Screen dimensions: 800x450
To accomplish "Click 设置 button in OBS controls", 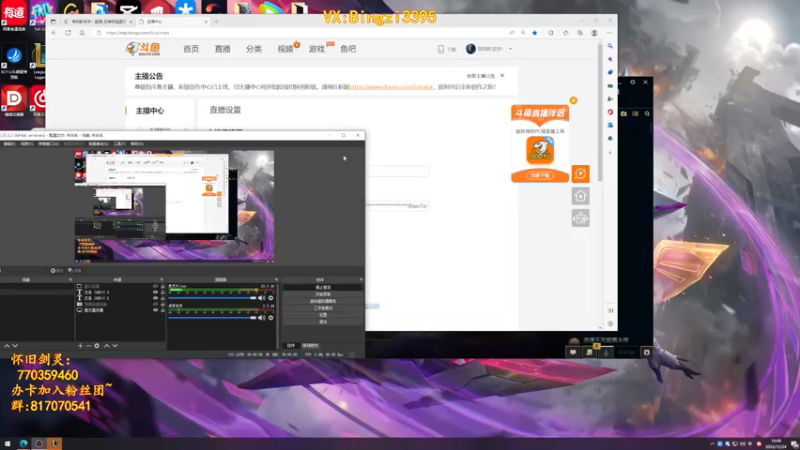I will point(323,315).
